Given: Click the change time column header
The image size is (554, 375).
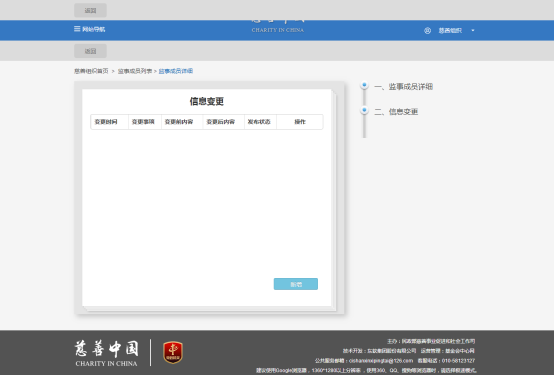Looking at the screenshot, I should [x=106, y=122].
